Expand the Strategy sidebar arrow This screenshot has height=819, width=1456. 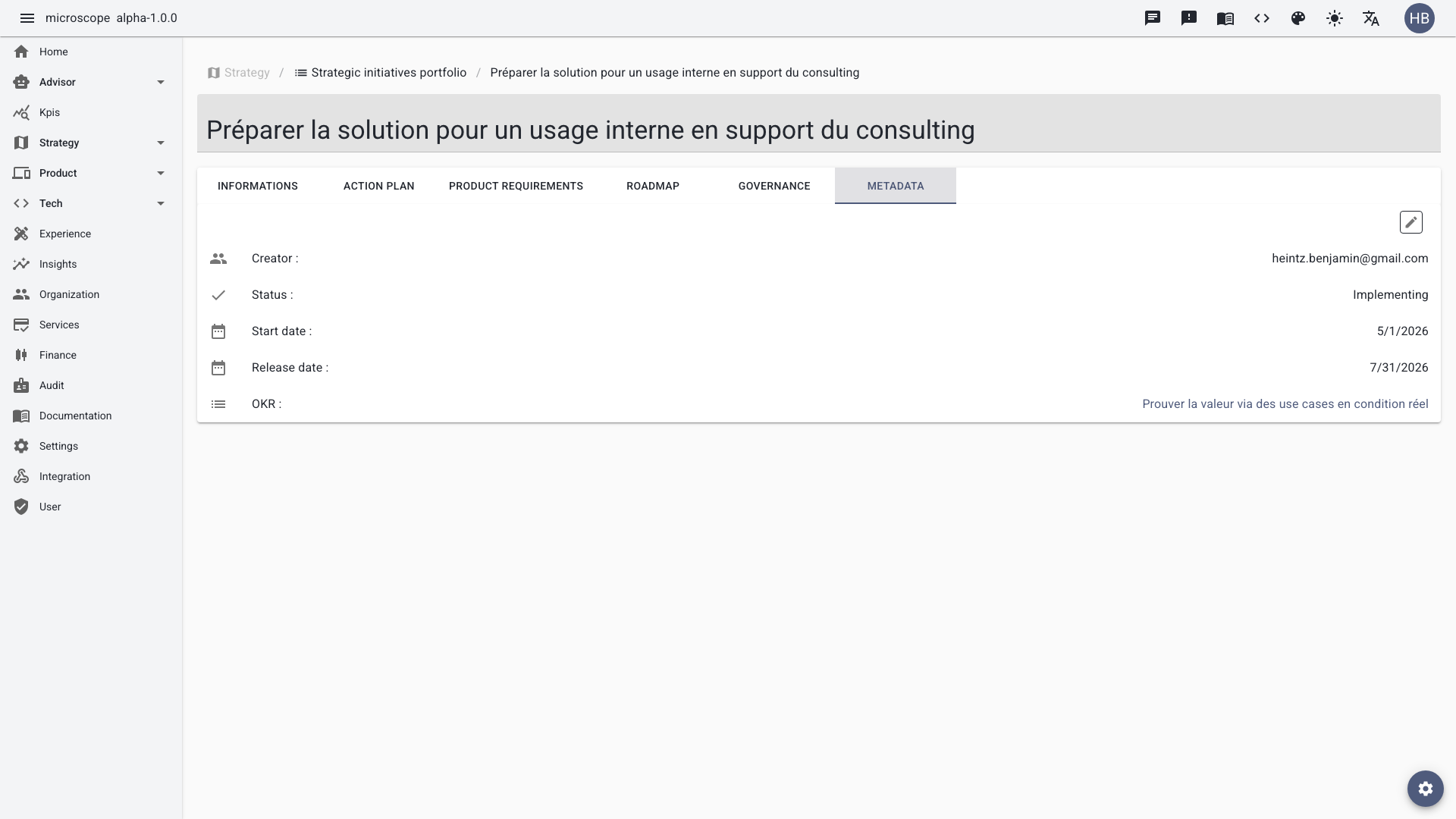tap(161, 143)
